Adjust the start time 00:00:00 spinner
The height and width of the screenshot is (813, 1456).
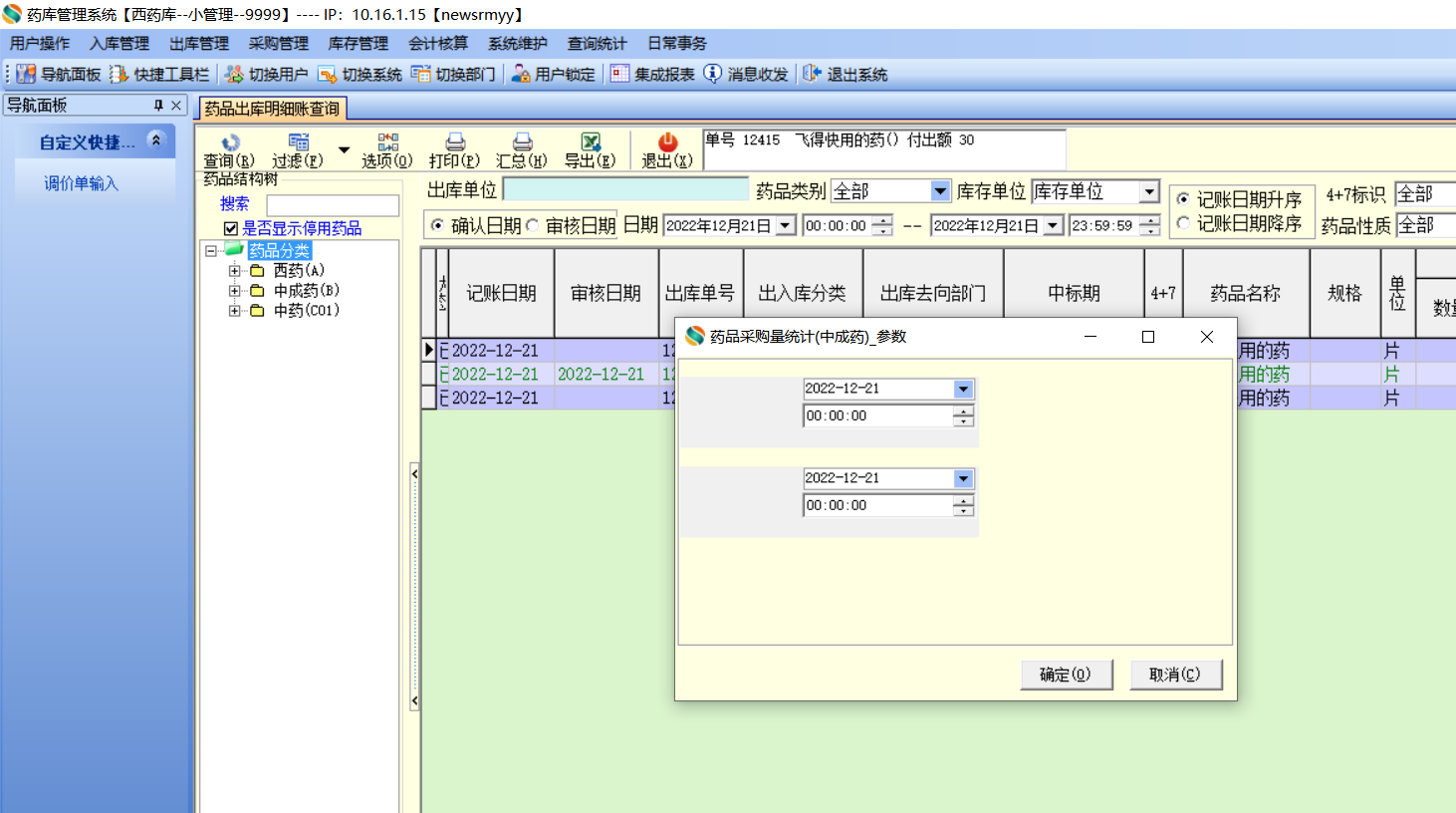(881, 226)
